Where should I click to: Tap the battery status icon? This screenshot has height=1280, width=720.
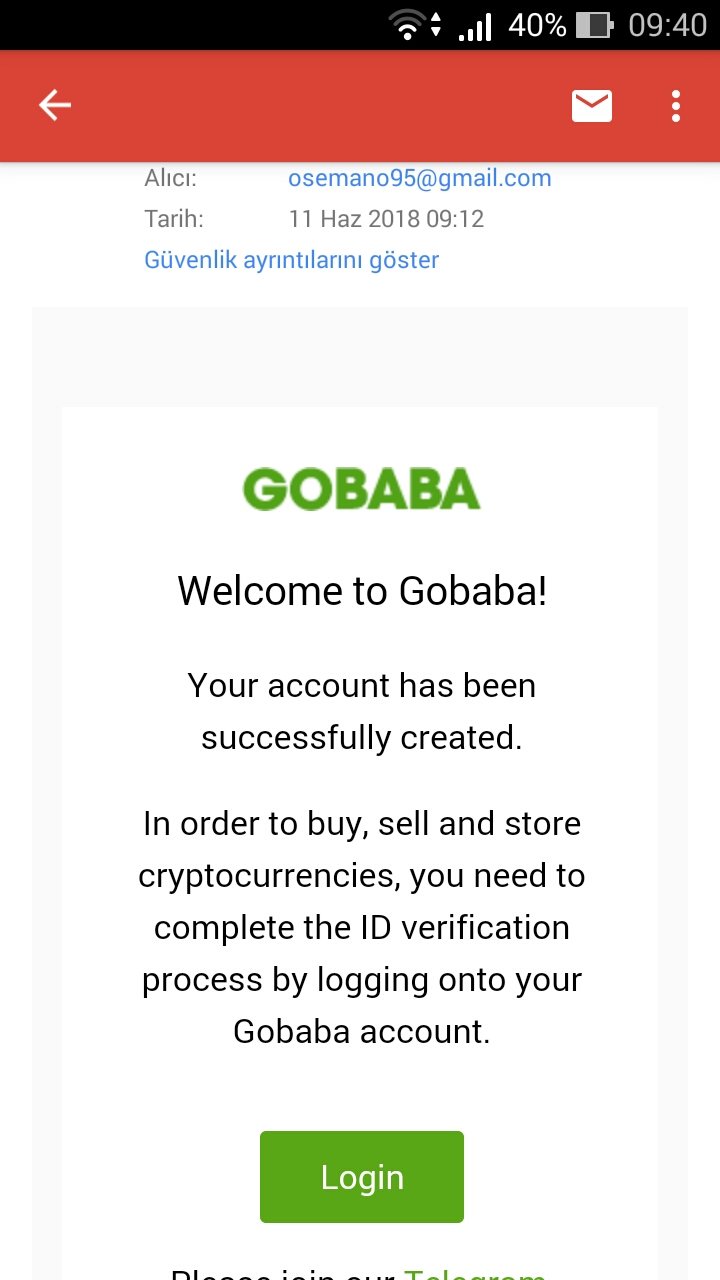(595, 25)
